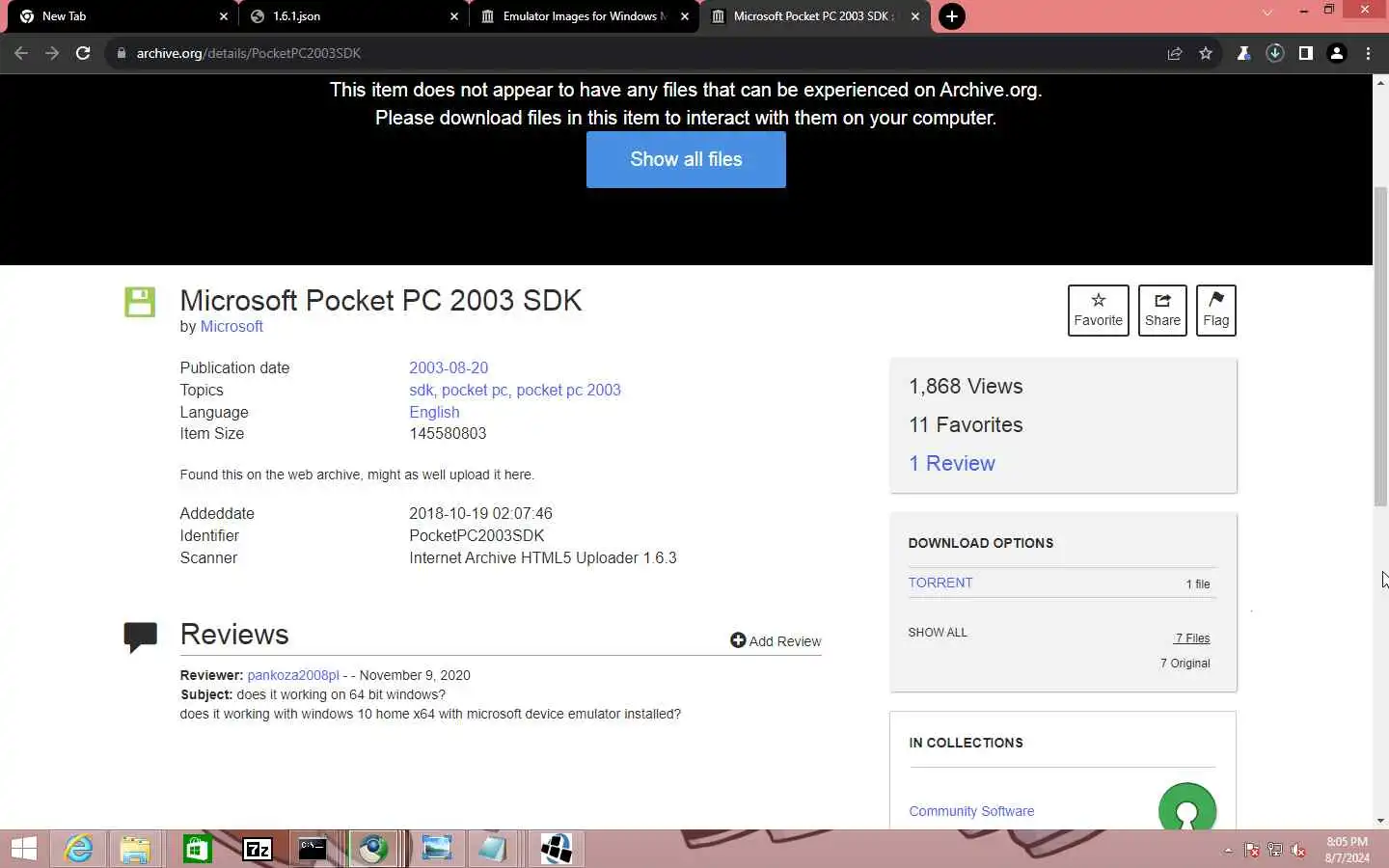Open the Community Software collection link
The height and width of the screenshot is (868, 1389).
coord(971,811)
